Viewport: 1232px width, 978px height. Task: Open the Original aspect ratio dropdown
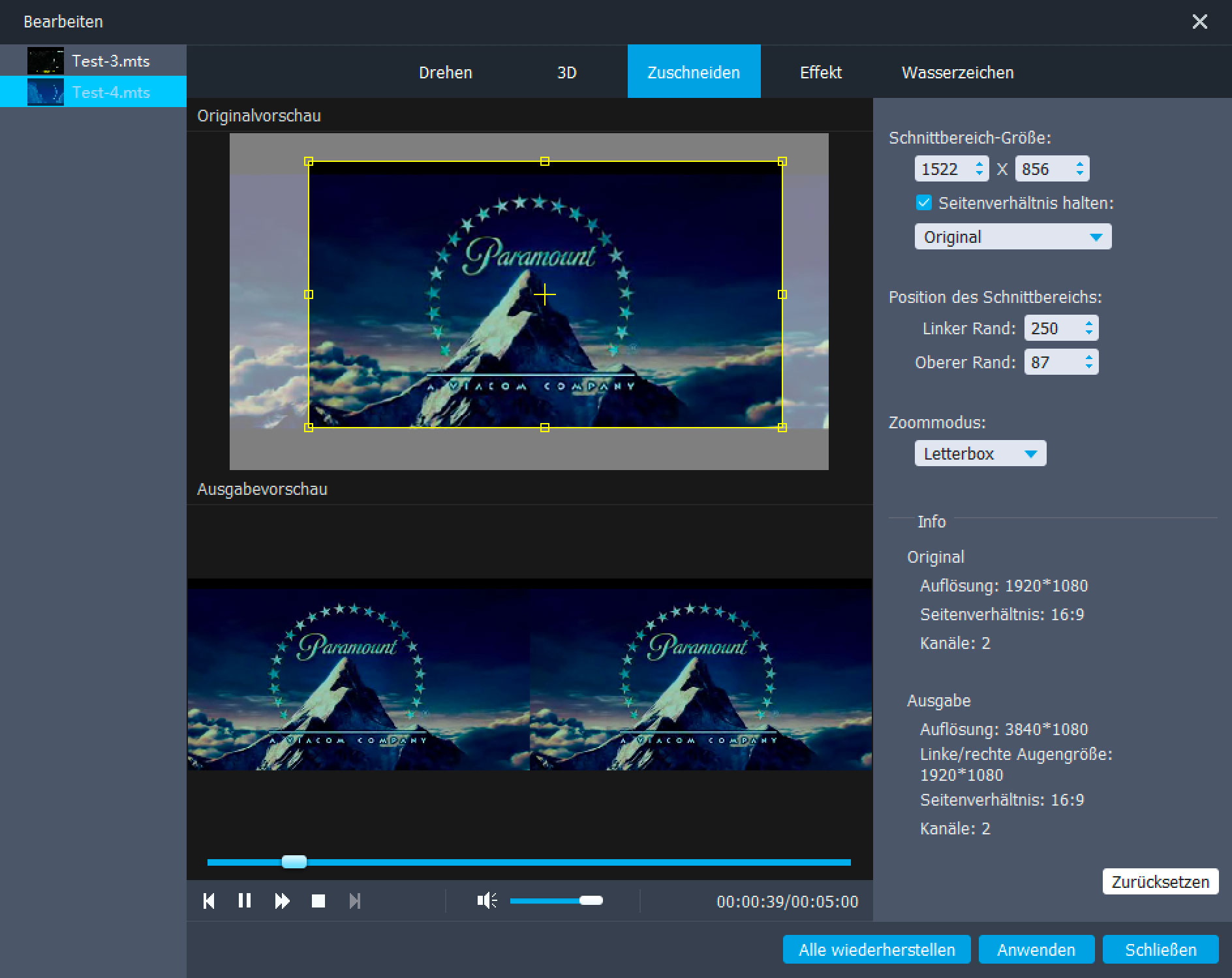[1013, 236]
